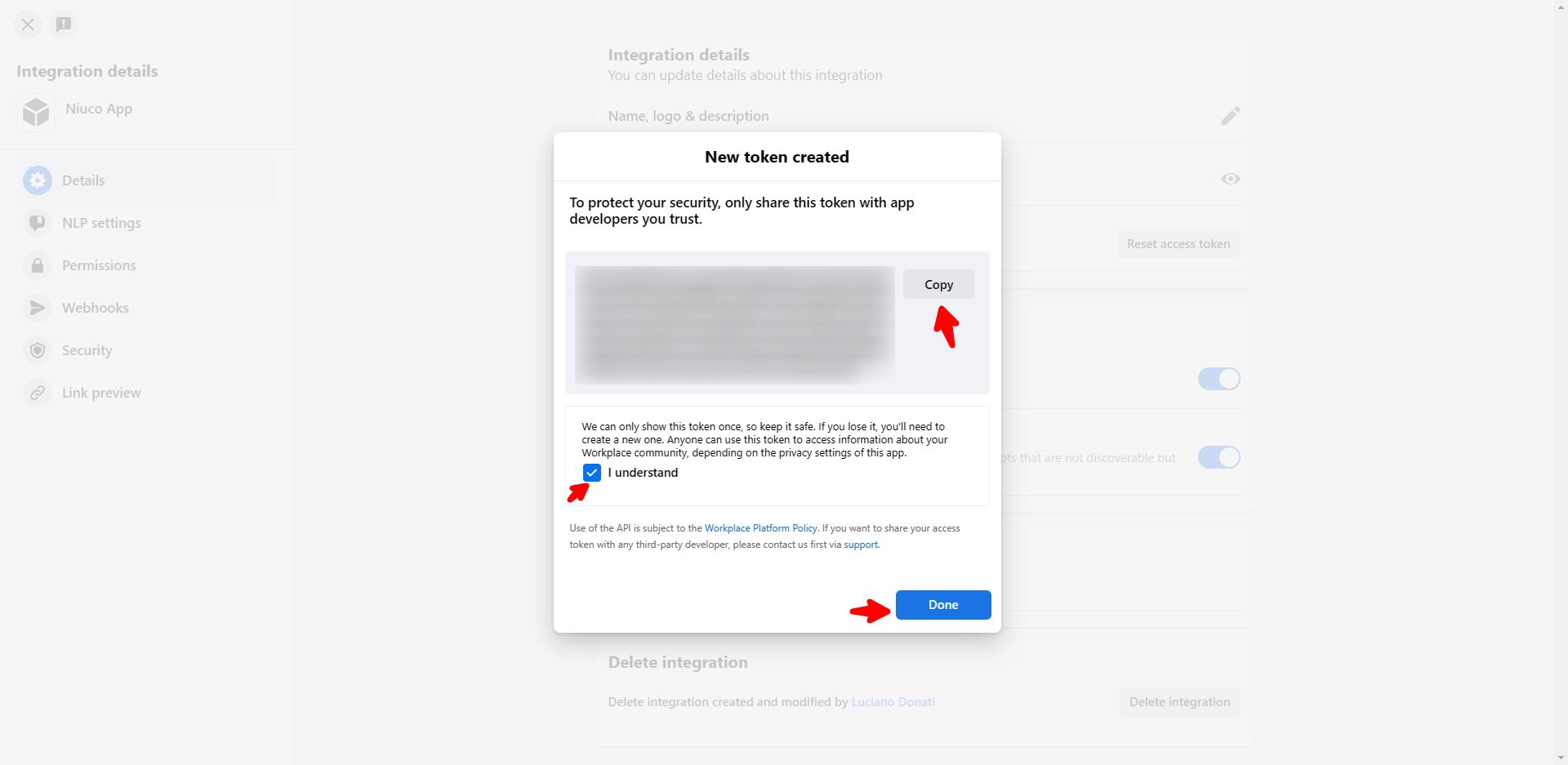Copy the new access token
Viewport: 1568px width, 765px height.
939,284
